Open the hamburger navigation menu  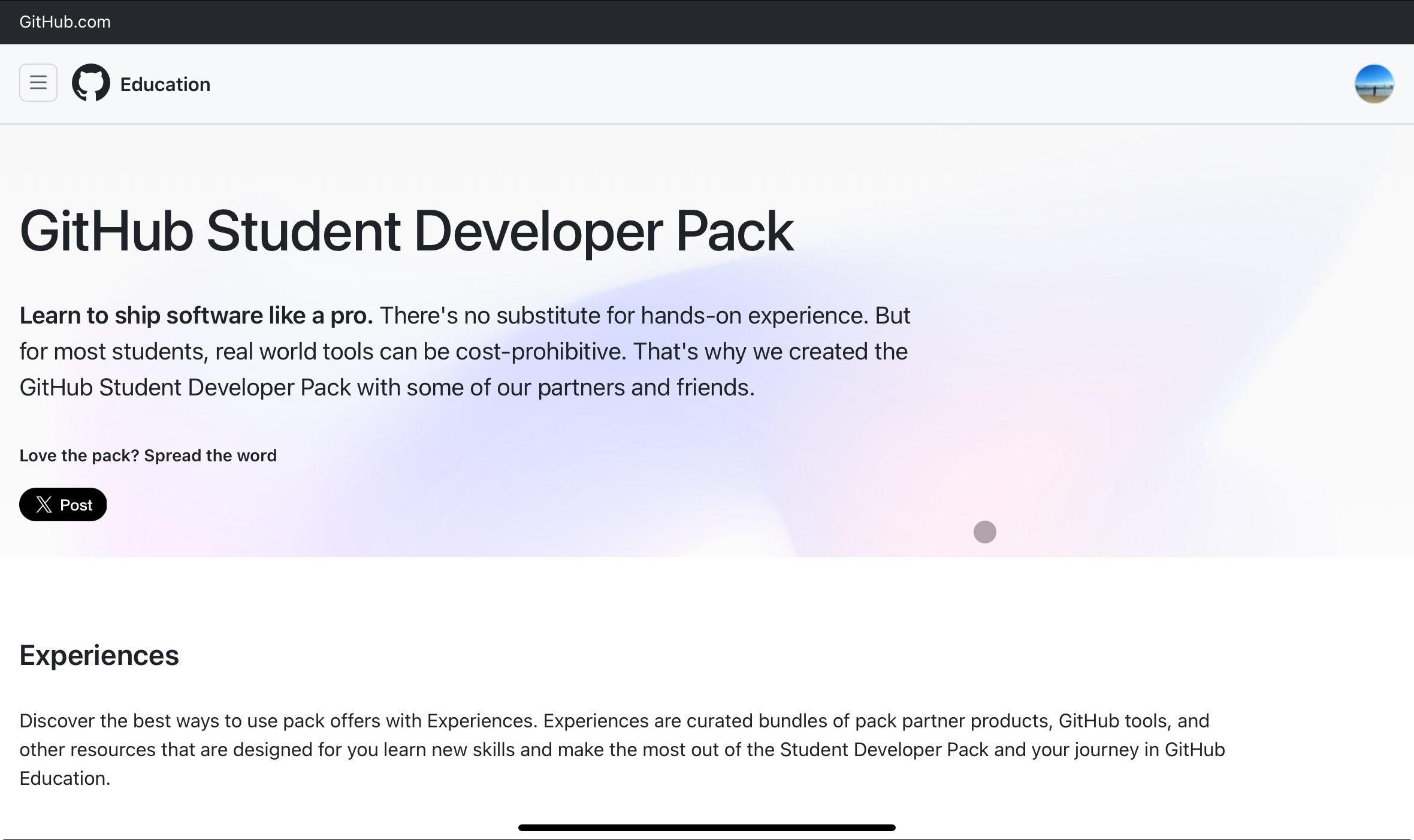[38, 83]
